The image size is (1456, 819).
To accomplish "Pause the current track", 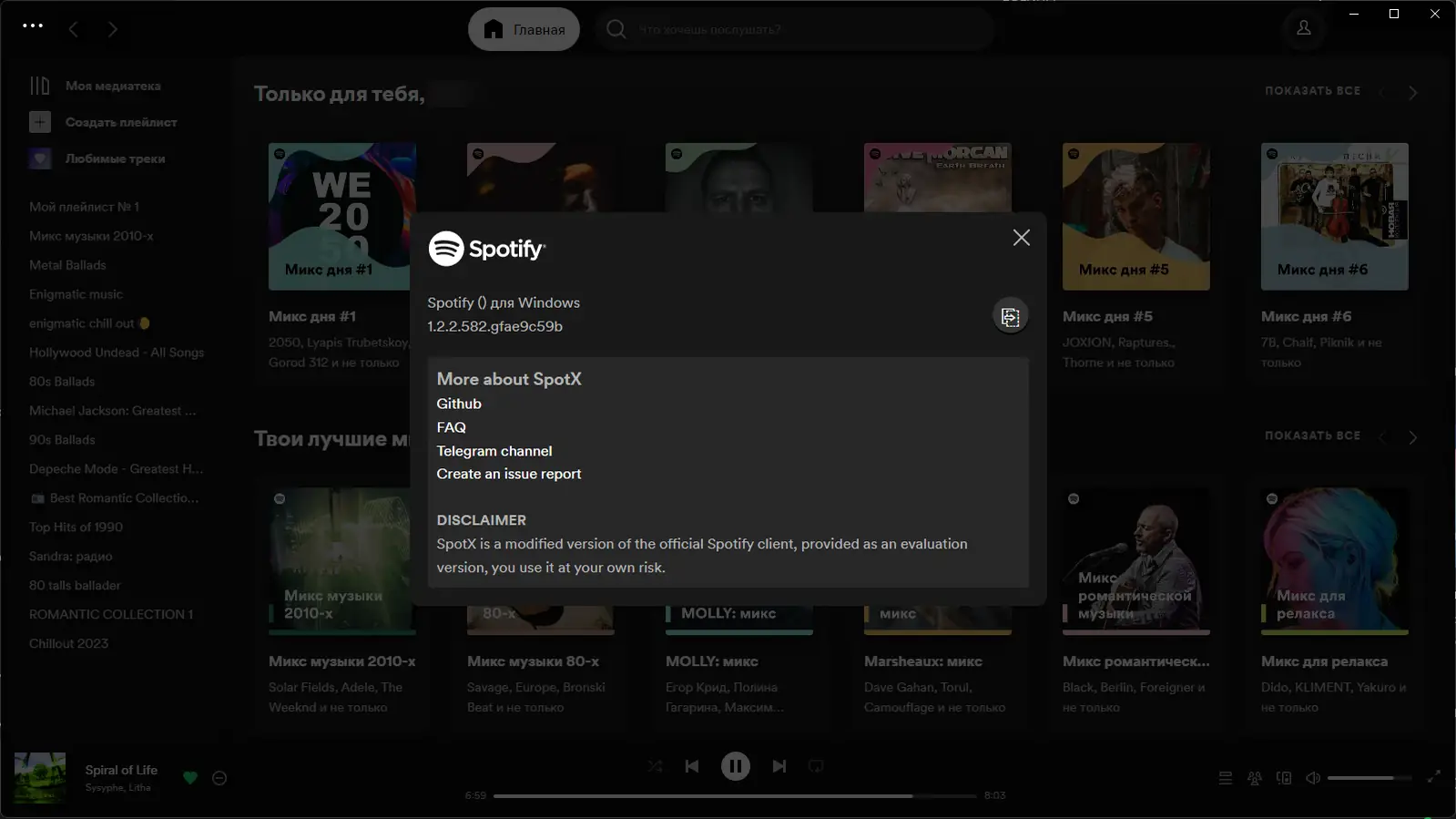I will coord(736,766).
